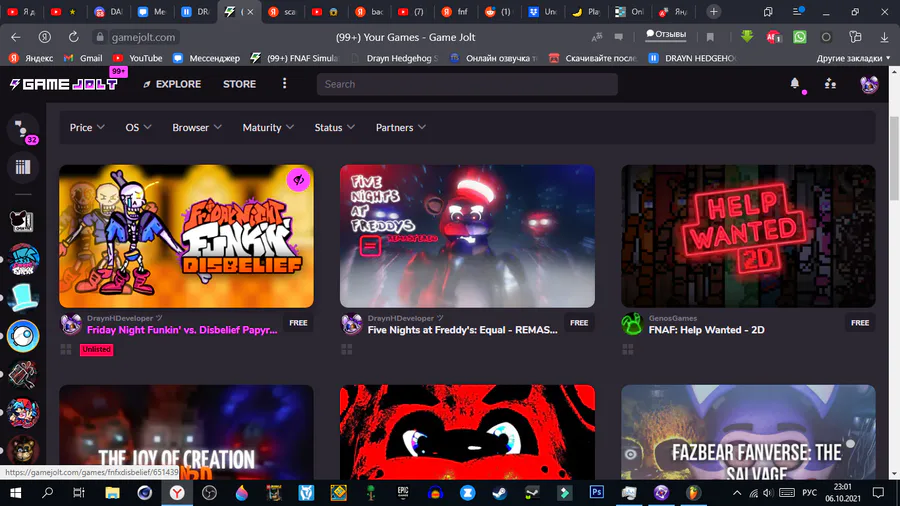Open STORE in Game Jolt navigation

tap(239, 84)
